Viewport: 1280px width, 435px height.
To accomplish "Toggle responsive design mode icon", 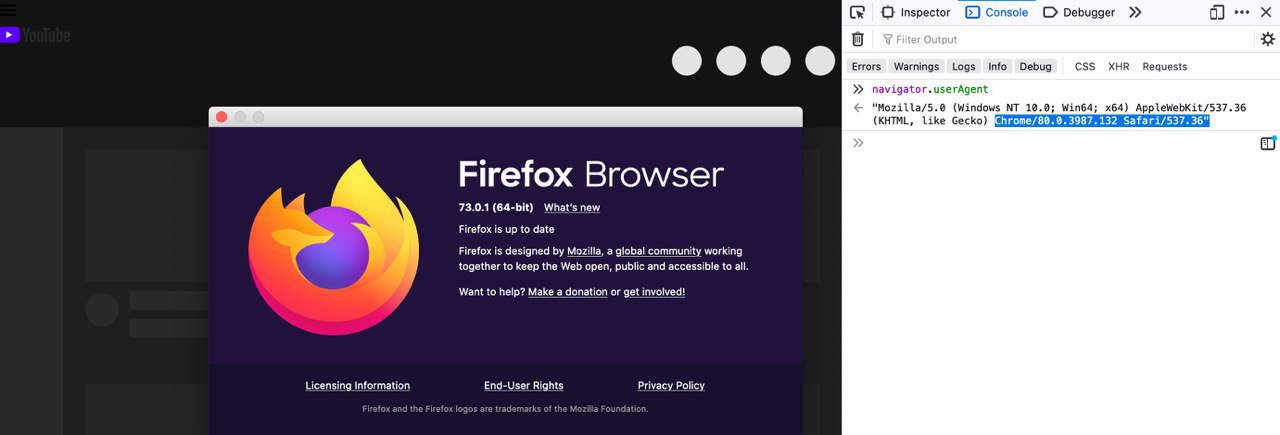I will pyautogui.click(x=1217, y=12).
